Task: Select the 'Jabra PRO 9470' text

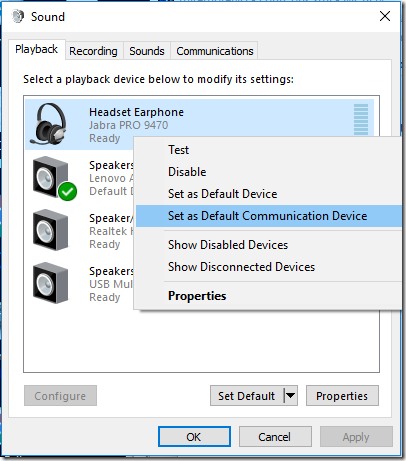Action: coord(128,125)
